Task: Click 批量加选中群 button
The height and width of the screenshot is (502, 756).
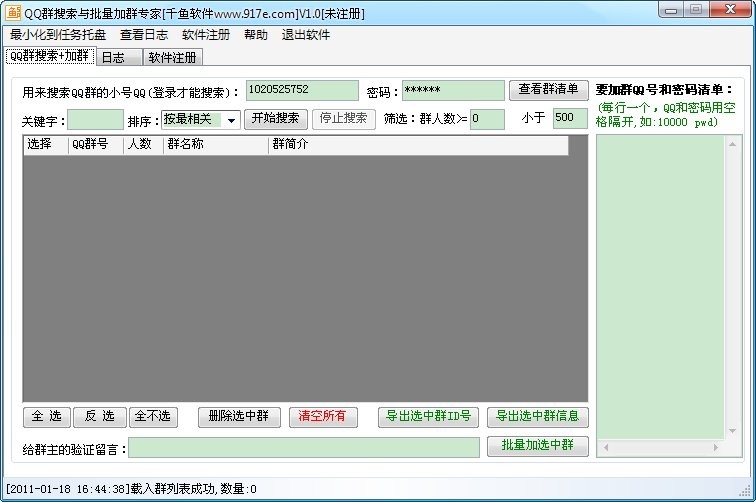Action: click(538, 446)
